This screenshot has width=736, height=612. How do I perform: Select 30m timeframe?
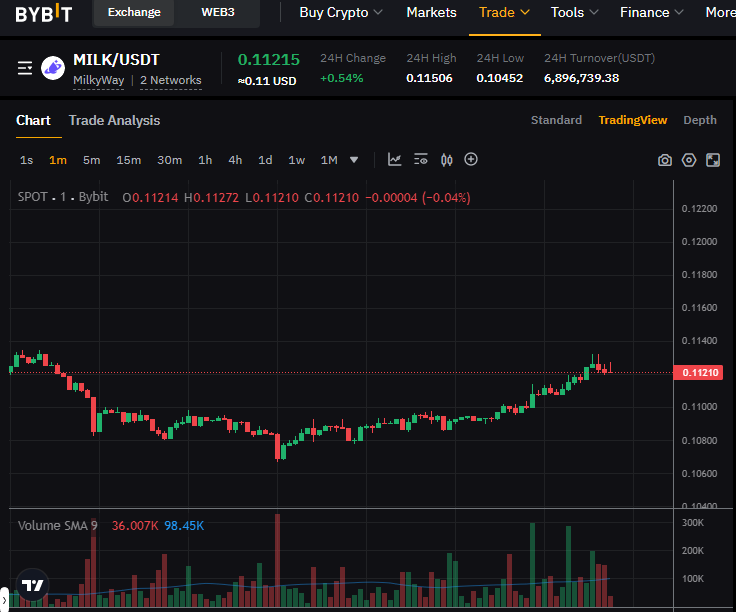169,160
